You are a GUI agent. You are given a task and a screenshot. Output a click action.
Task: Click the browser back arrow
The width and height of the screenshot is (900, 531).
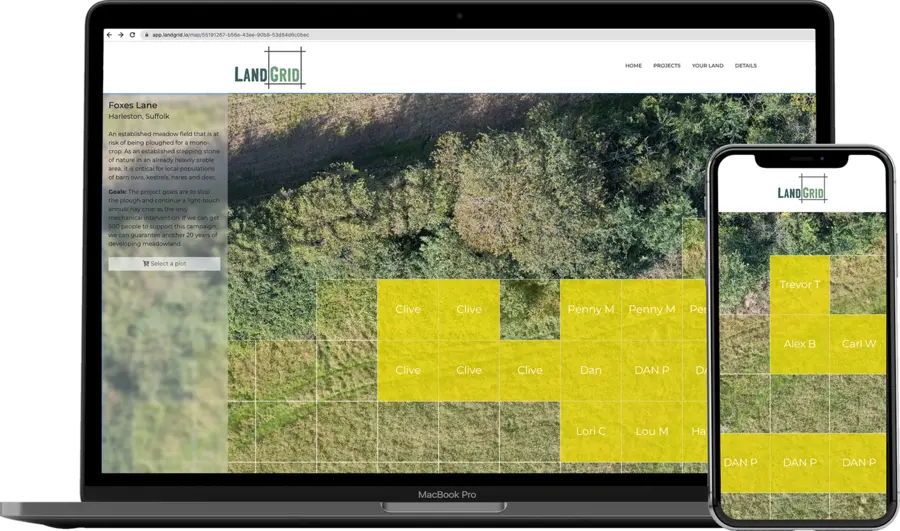pos(109,35)
